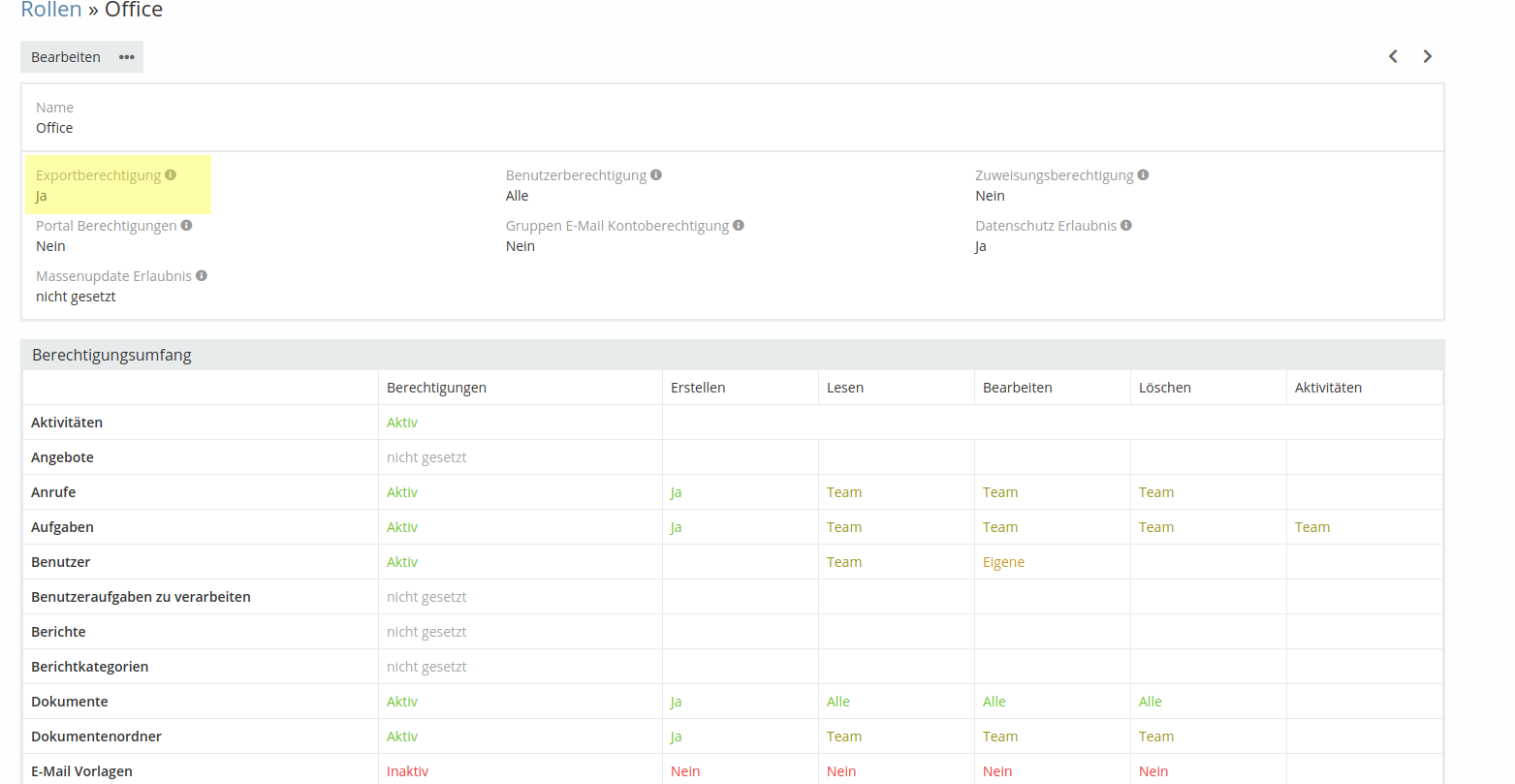Click Eigene in Benutzer Bearbeiten cell
This screenshot has height=784, width=1515.
[x=1003, y=562]
